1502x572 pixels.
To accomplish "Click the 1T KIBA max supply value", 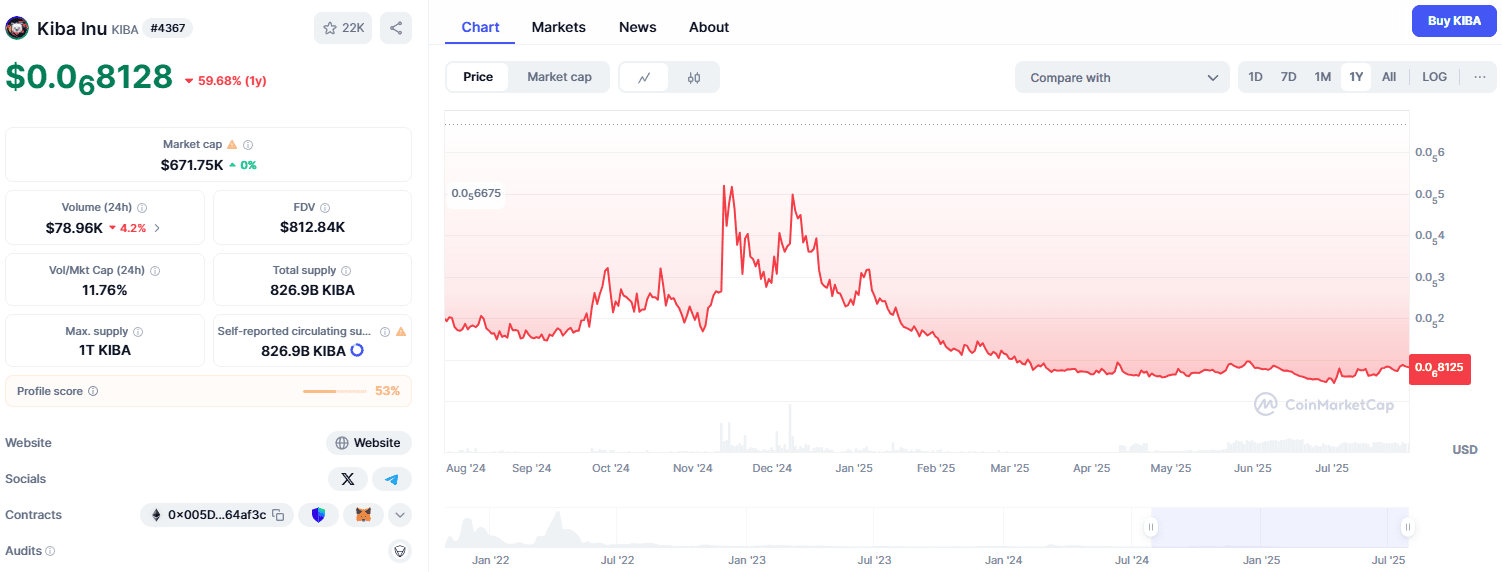I will pos(105,350).
